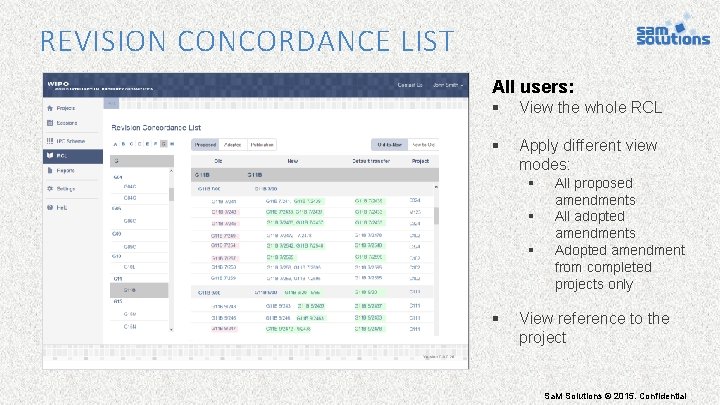Screen dimensions: 720x405
Task: Click the subclass list scrollbar thumb
Action: [x=171, y=194]
